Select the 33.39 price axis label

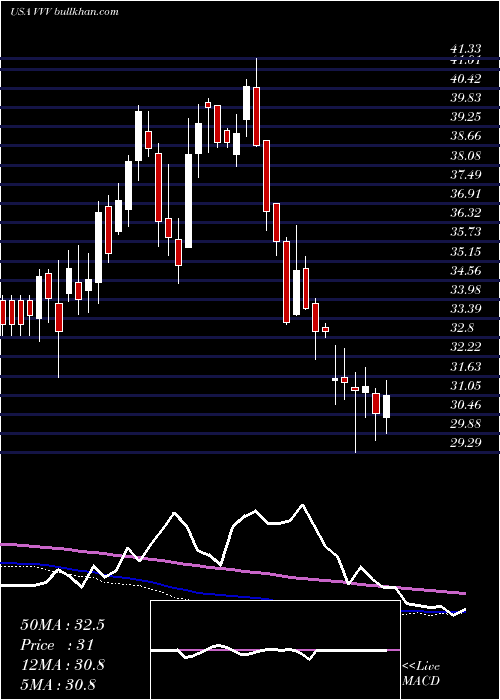(466, 308)
